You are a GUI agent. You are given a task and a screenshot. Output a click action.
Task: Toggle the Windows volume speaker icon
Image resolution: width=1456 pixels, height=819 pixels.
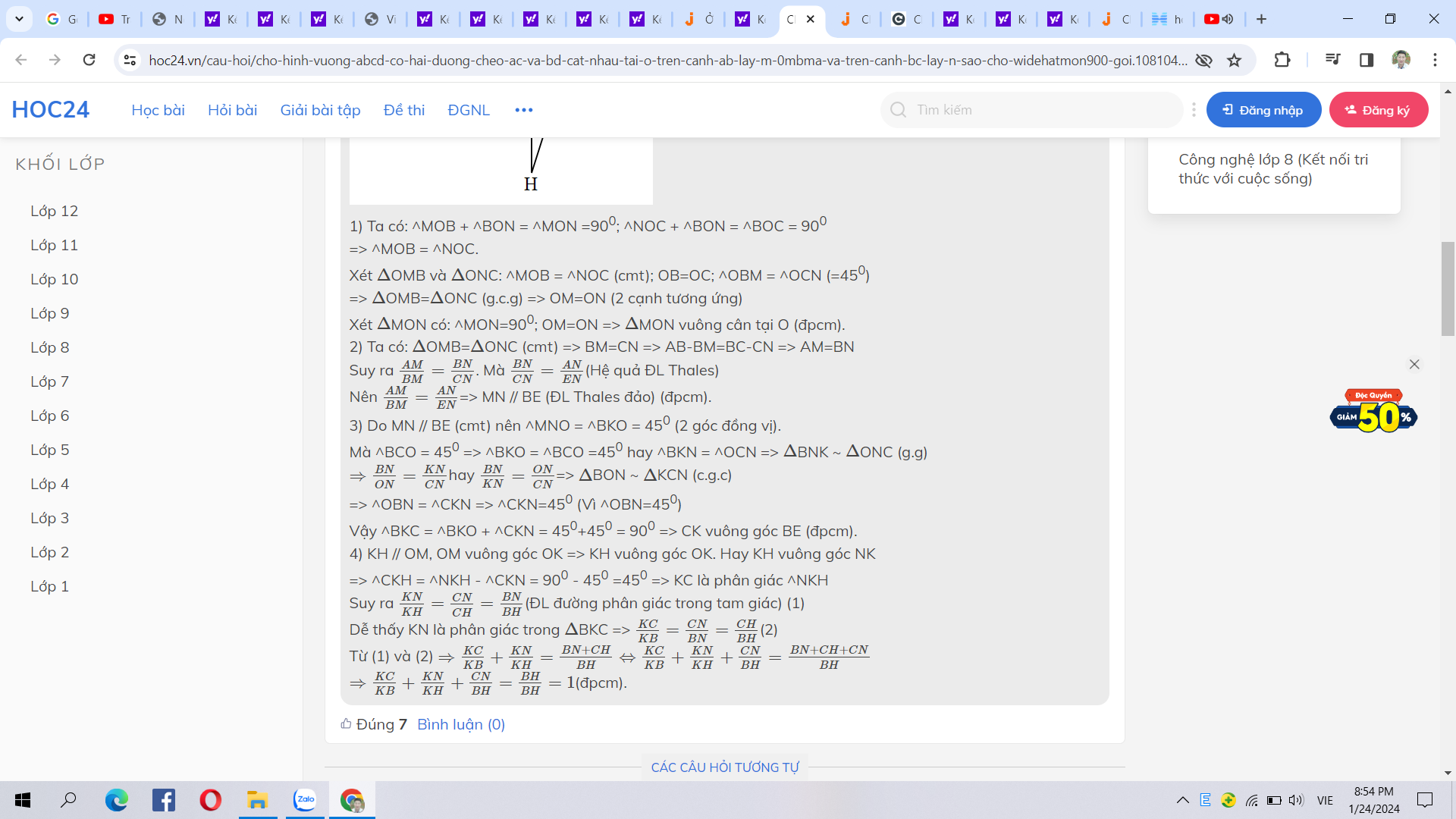click(x=1296, y=800)
